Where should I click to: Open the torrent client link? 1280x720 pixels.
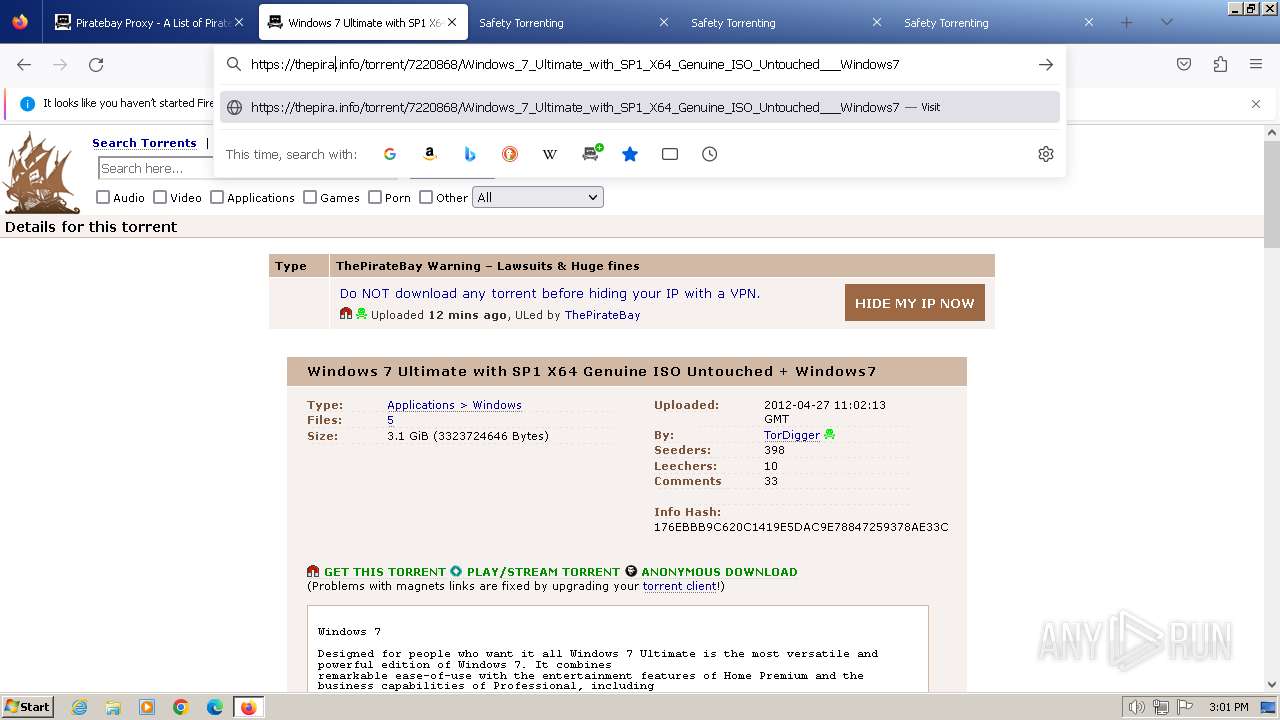tap(680, 586)
